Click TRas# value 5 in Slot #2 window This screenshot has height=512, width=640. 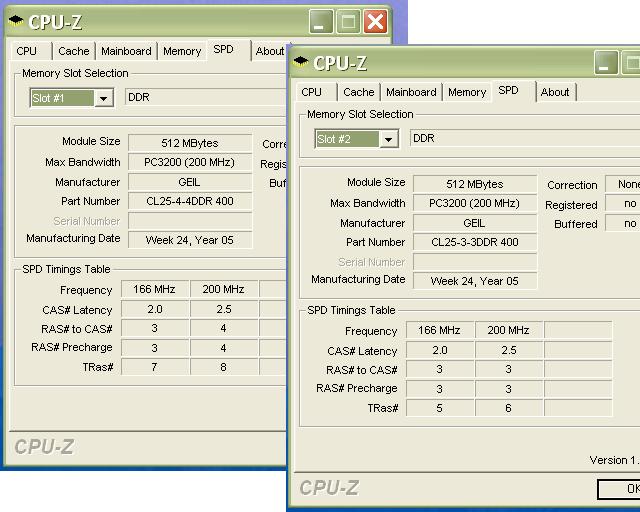[440, 408]
